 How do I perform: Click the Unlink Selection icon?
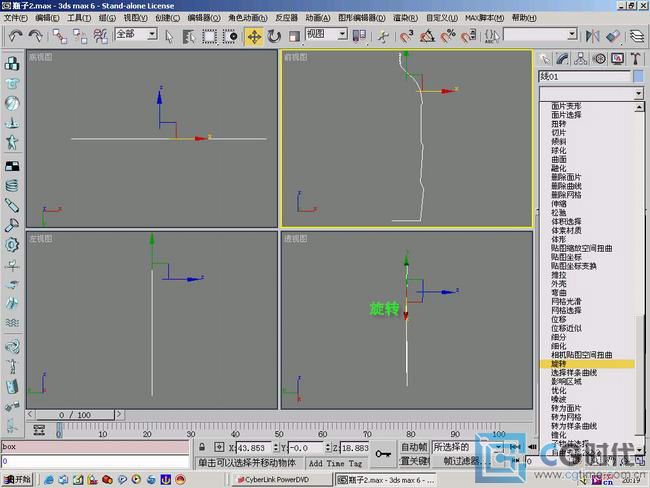tap(80, 36)
